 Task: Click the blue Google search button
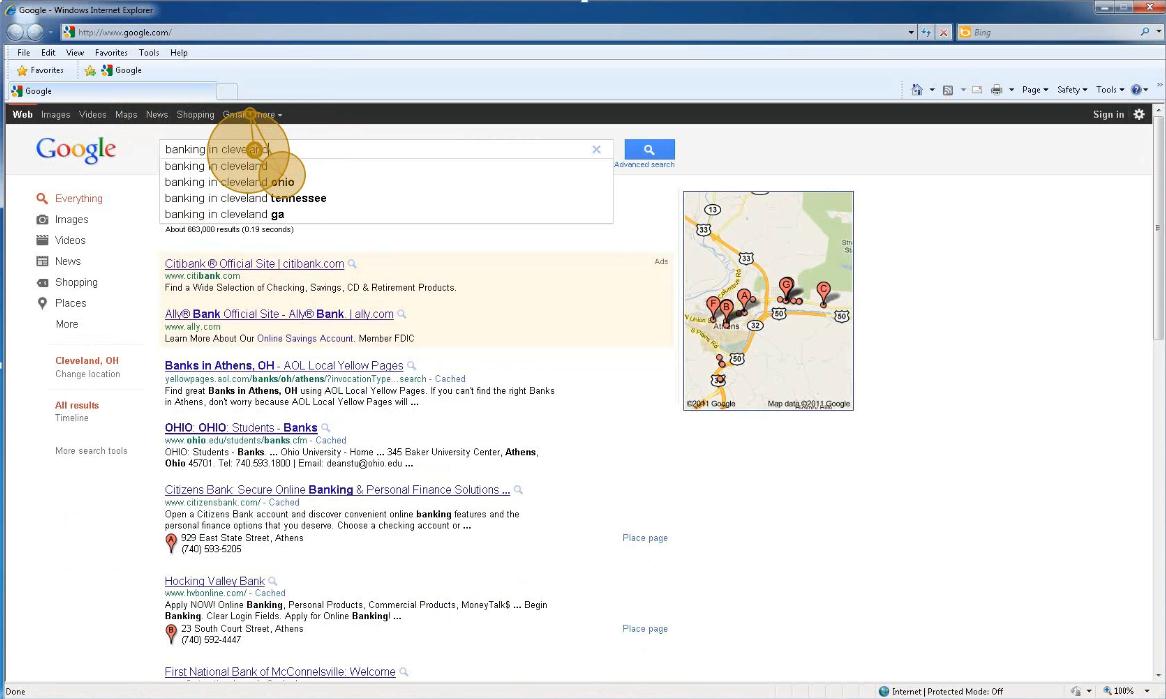pos(649,149)
